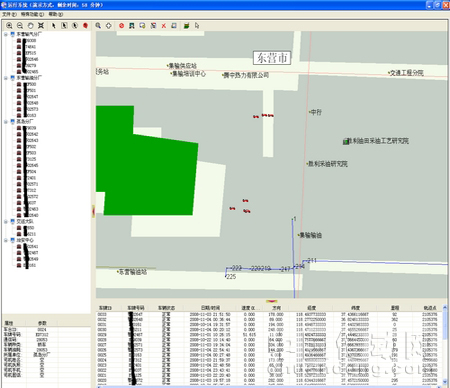This screenshot has width=450, height=388.
Task: Click the green layers map icon
Action: coord(187,26)
